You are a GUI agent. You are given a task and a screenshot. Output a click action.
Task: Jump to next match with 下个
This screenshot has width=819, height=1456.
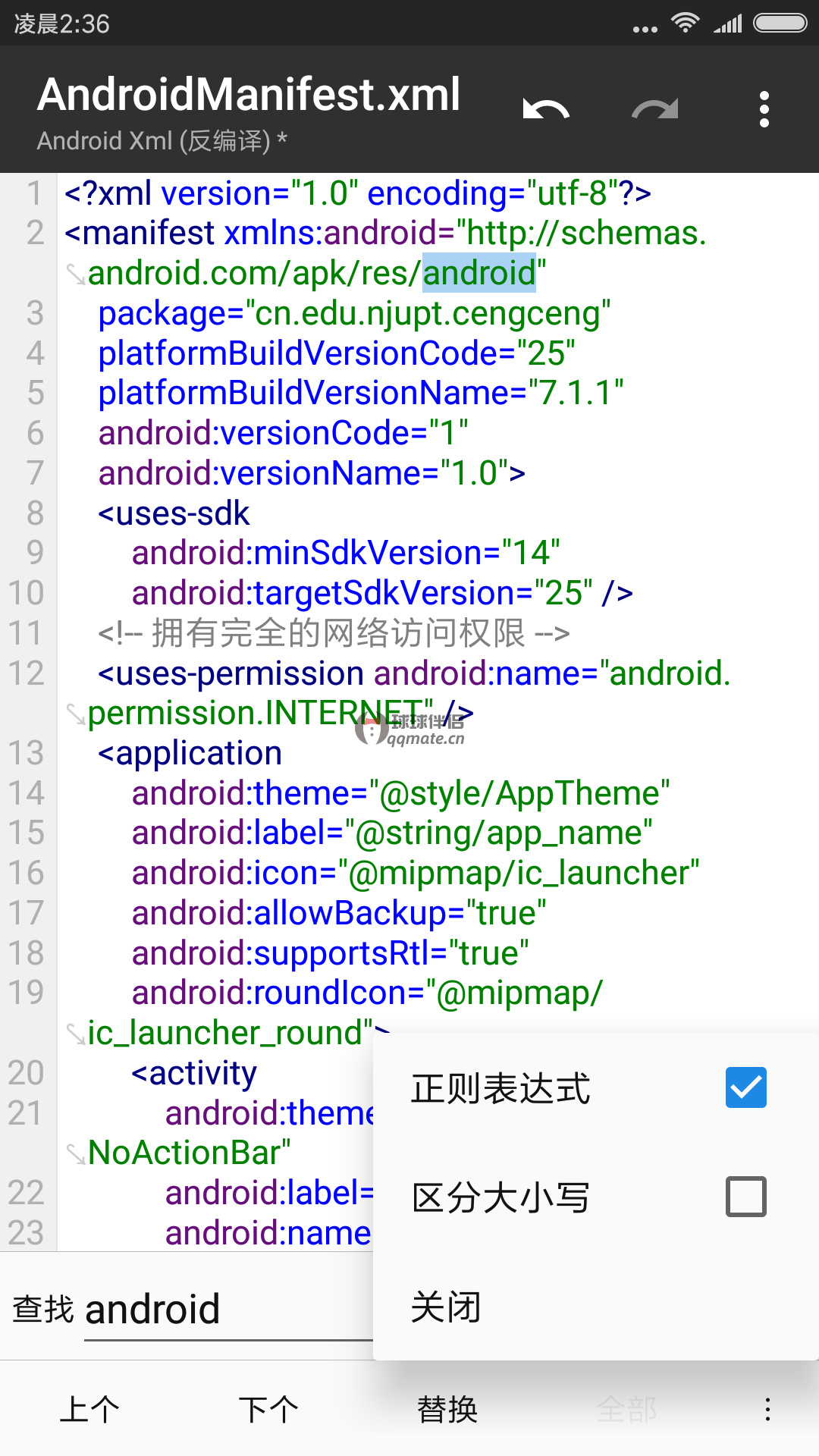(268, 1410)
